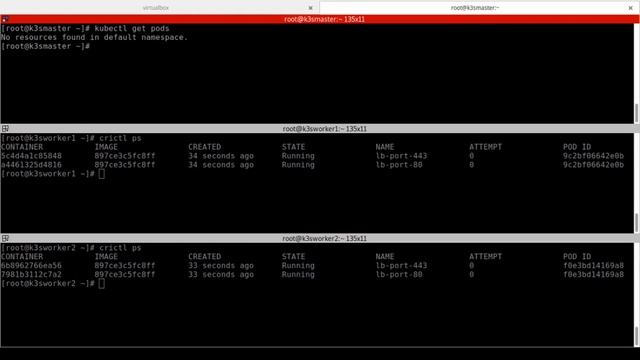Viewport: 640px width, 360px height.
Task: Click the ATTEMPT column header in k3sworker2 pane
Action: pyautogui.click(x=485, y=257)
